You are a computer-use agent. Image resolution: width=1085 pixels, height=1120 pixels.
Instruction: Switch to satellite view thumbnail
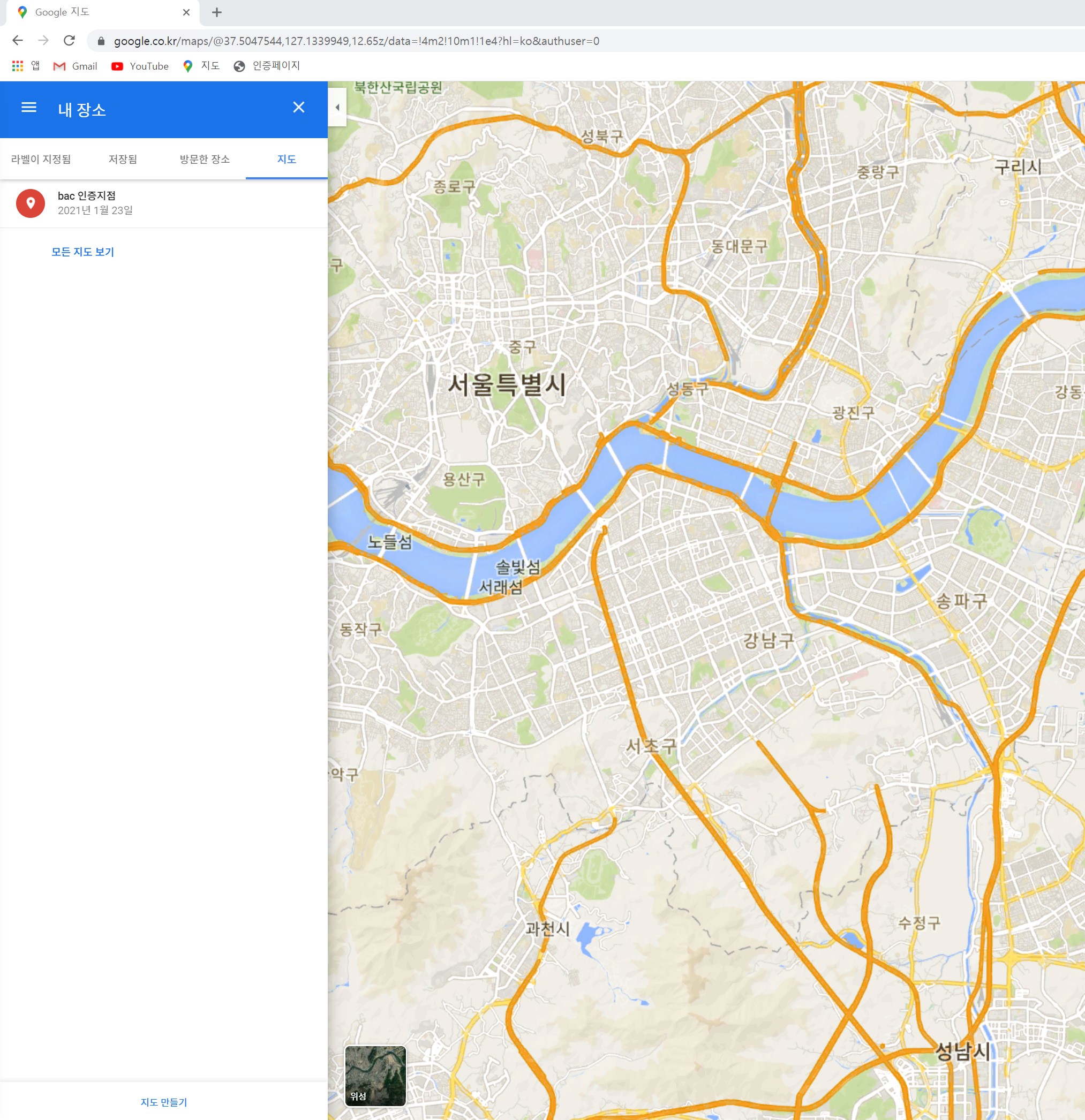click(x=375, y=1076)
